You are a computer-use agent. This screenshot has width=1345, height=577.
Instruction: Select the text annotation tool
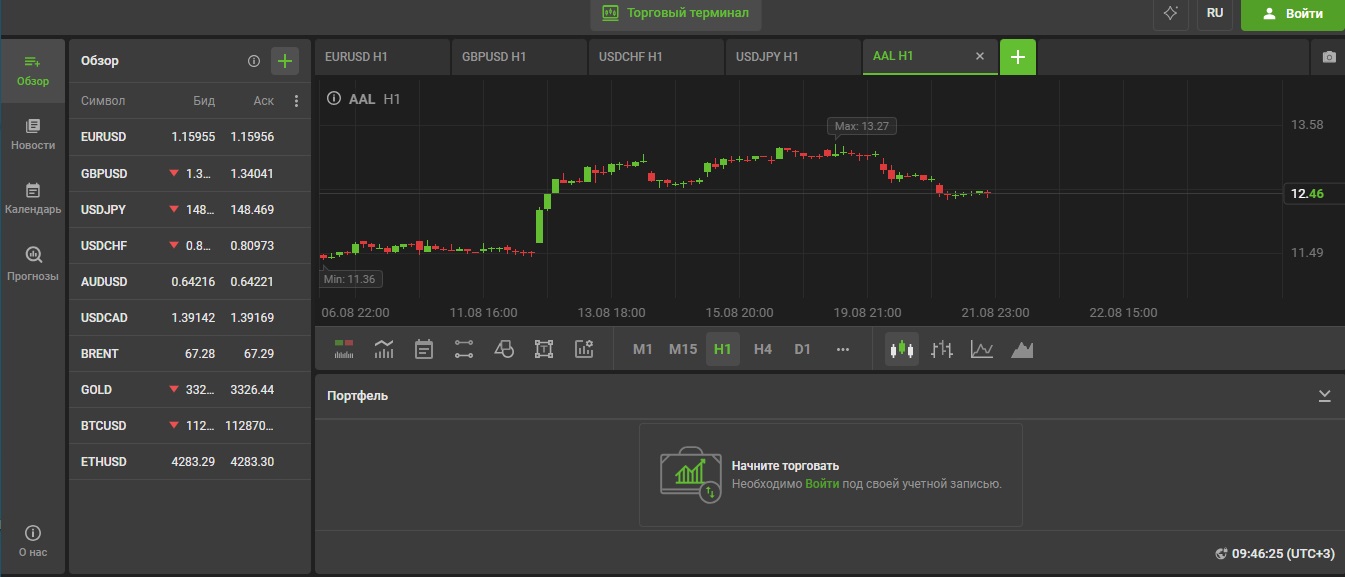pyautogui.click(x=544, y=349)
